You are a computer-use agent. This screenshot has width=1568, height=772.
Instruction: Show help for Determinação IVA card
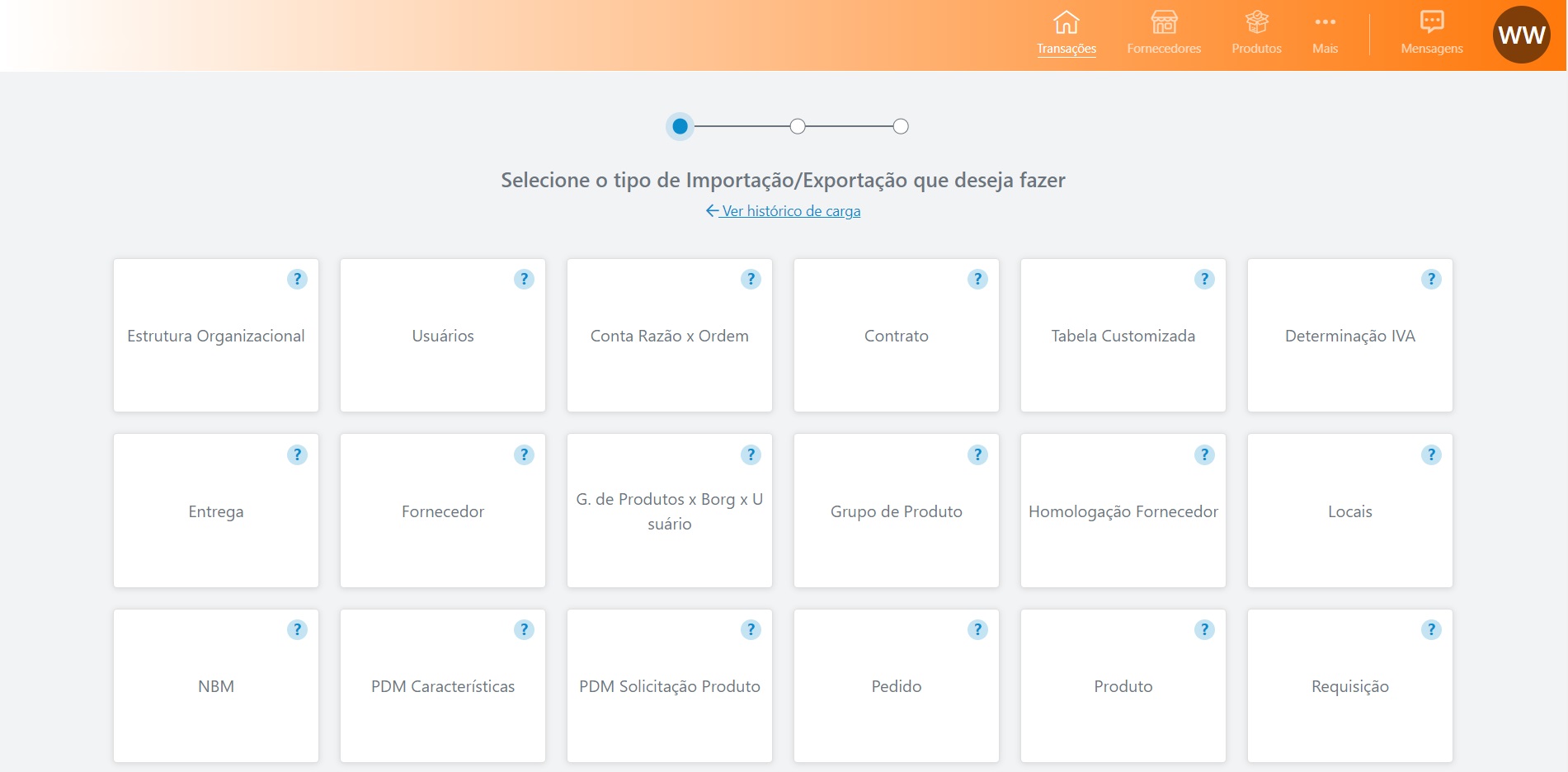(x=1431, y=280)
